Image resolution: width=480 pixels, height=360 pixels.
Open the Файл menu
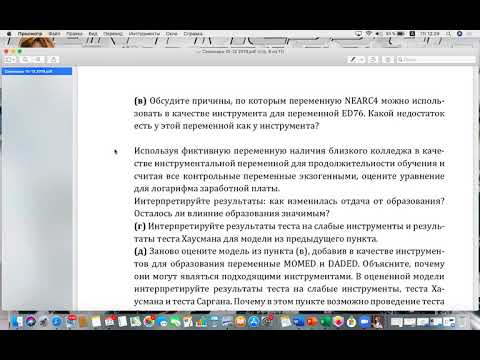click(x=54, y=34)
